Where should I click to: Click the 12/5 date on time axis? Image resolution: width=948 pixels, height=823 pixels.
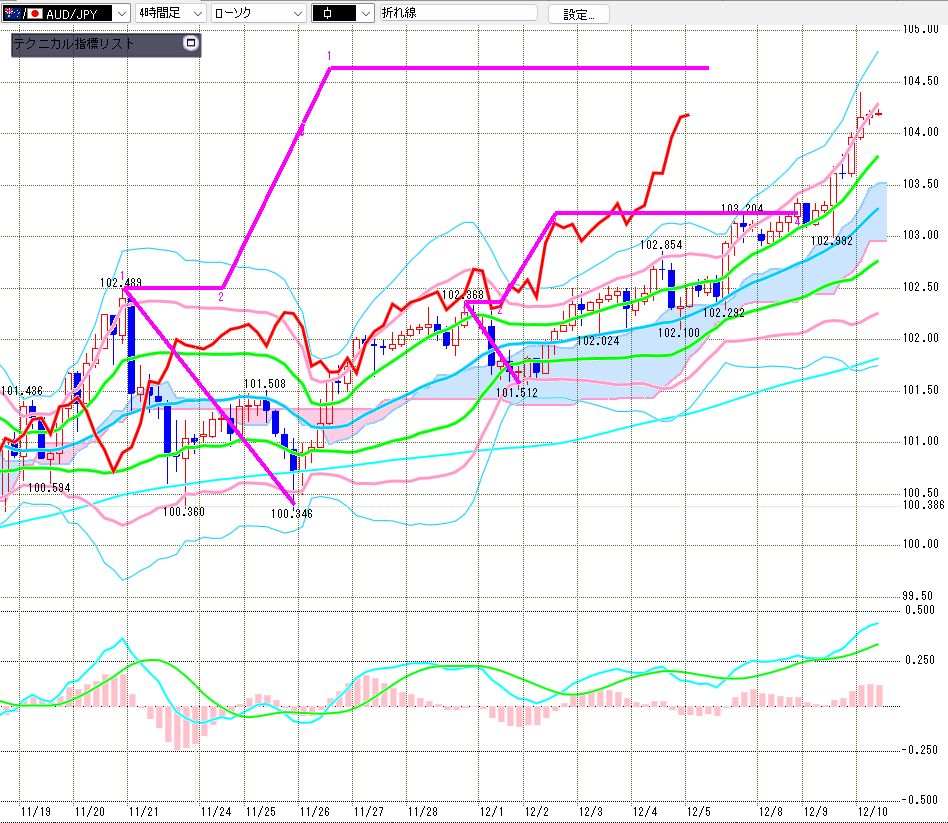coord(697,811)
